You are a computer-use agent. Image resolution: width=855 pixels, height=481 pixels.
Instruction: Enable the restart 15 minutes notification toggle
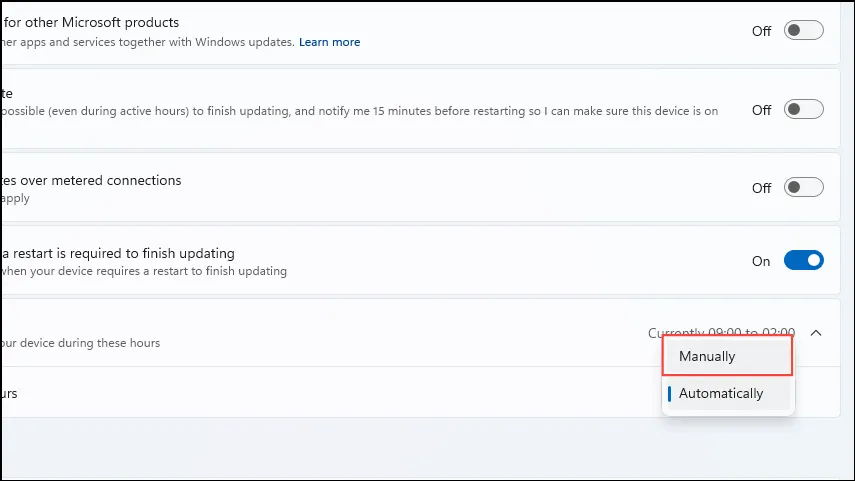coord(803,110)
